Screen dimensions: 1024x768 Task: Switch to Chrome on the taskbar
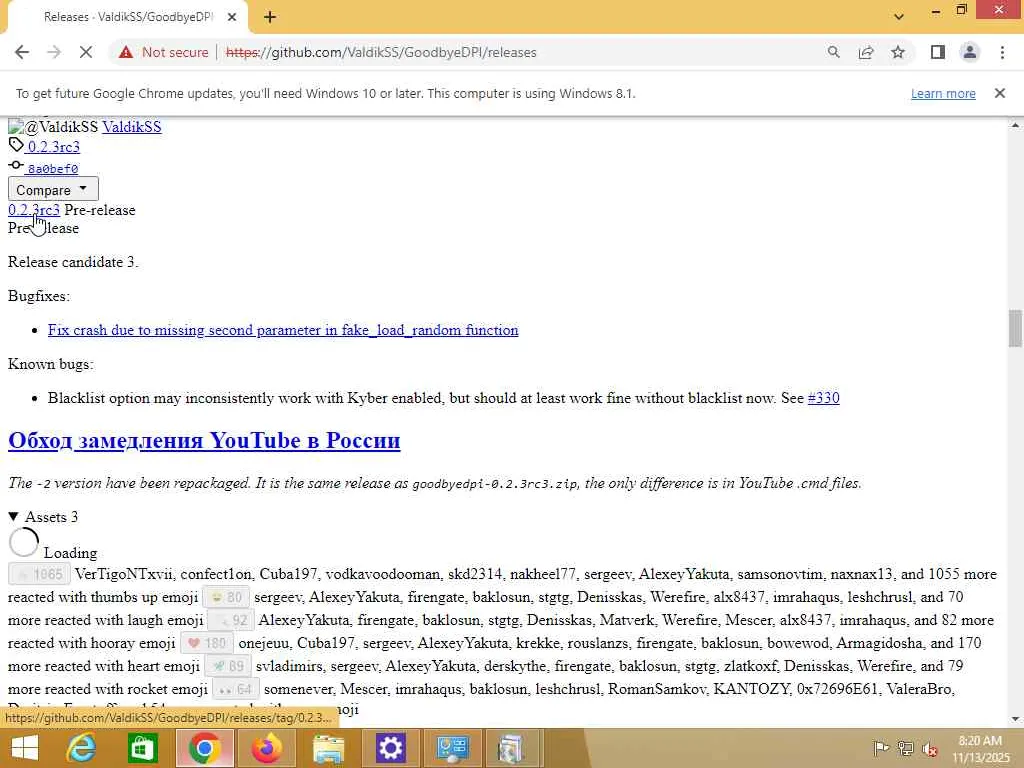point(204,748)
